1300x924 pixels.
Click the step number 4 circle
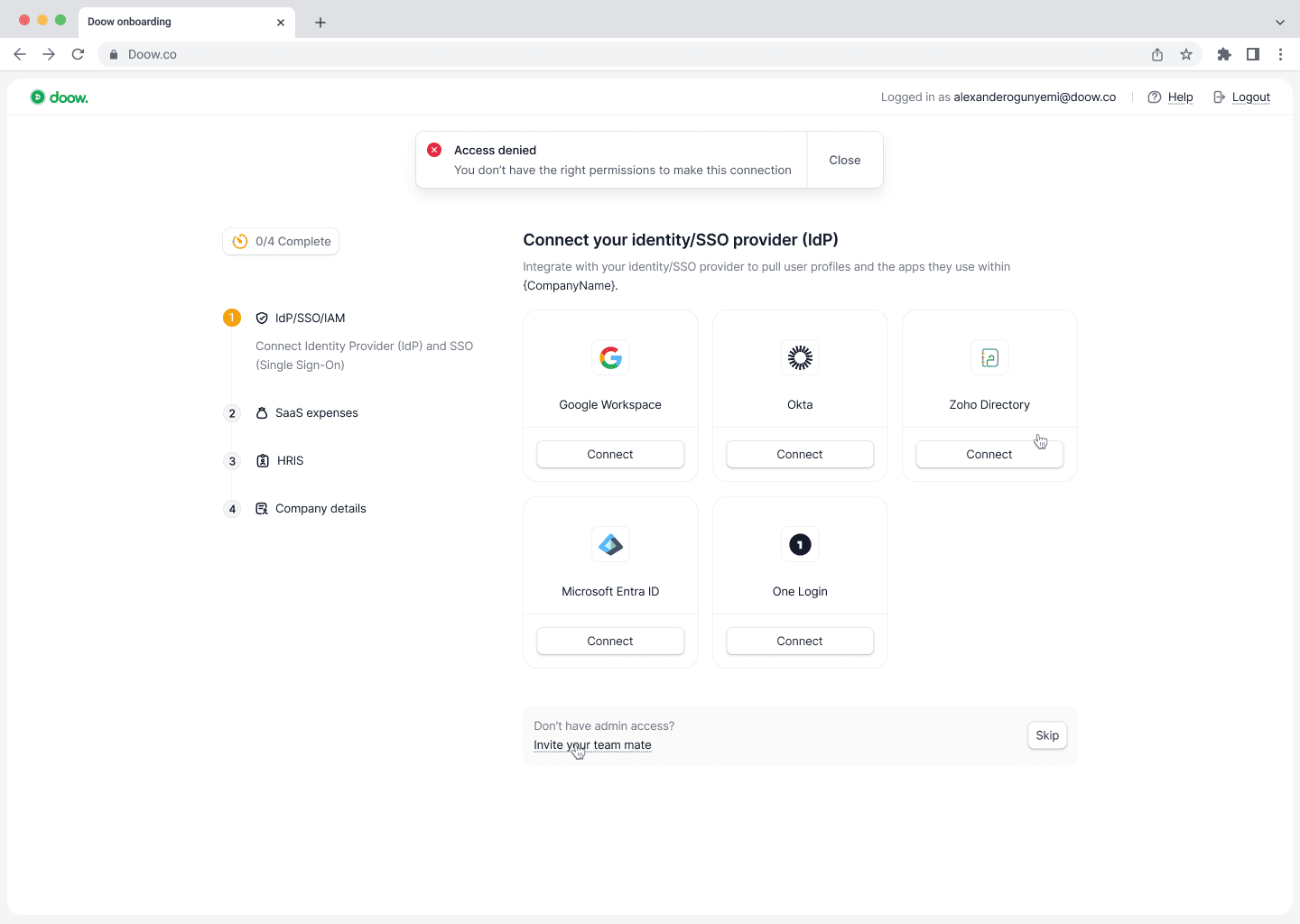click(232, 509)
